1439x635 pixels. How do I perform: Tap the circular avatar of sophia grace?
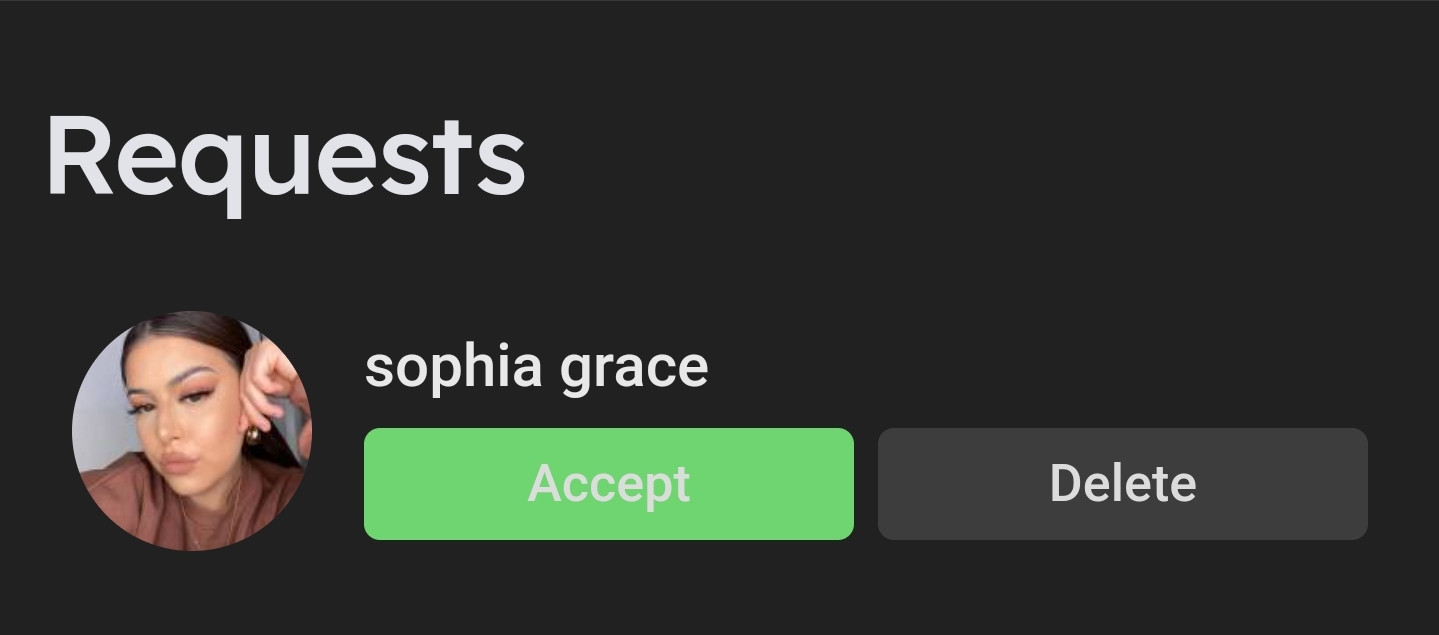[x=192, y=431]
